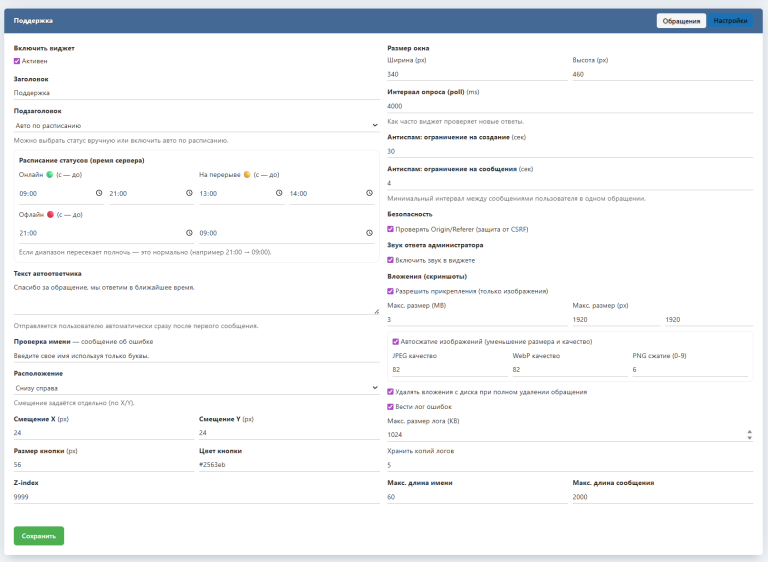Click clock icon in Online end time
The width and height of the screenshot is (768, 562).
[189, 193]
